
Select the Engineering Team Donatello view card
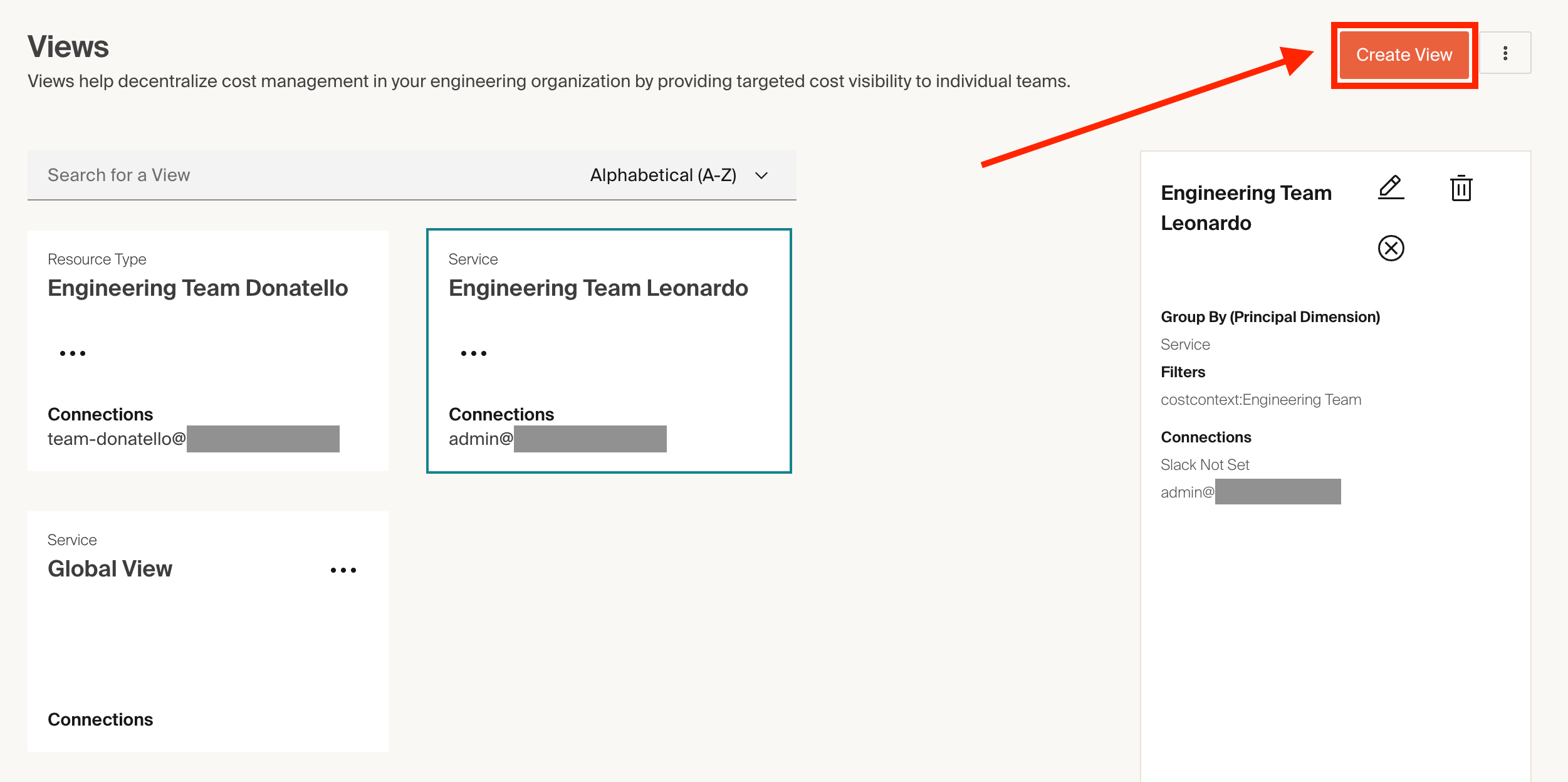click(198, 288)
